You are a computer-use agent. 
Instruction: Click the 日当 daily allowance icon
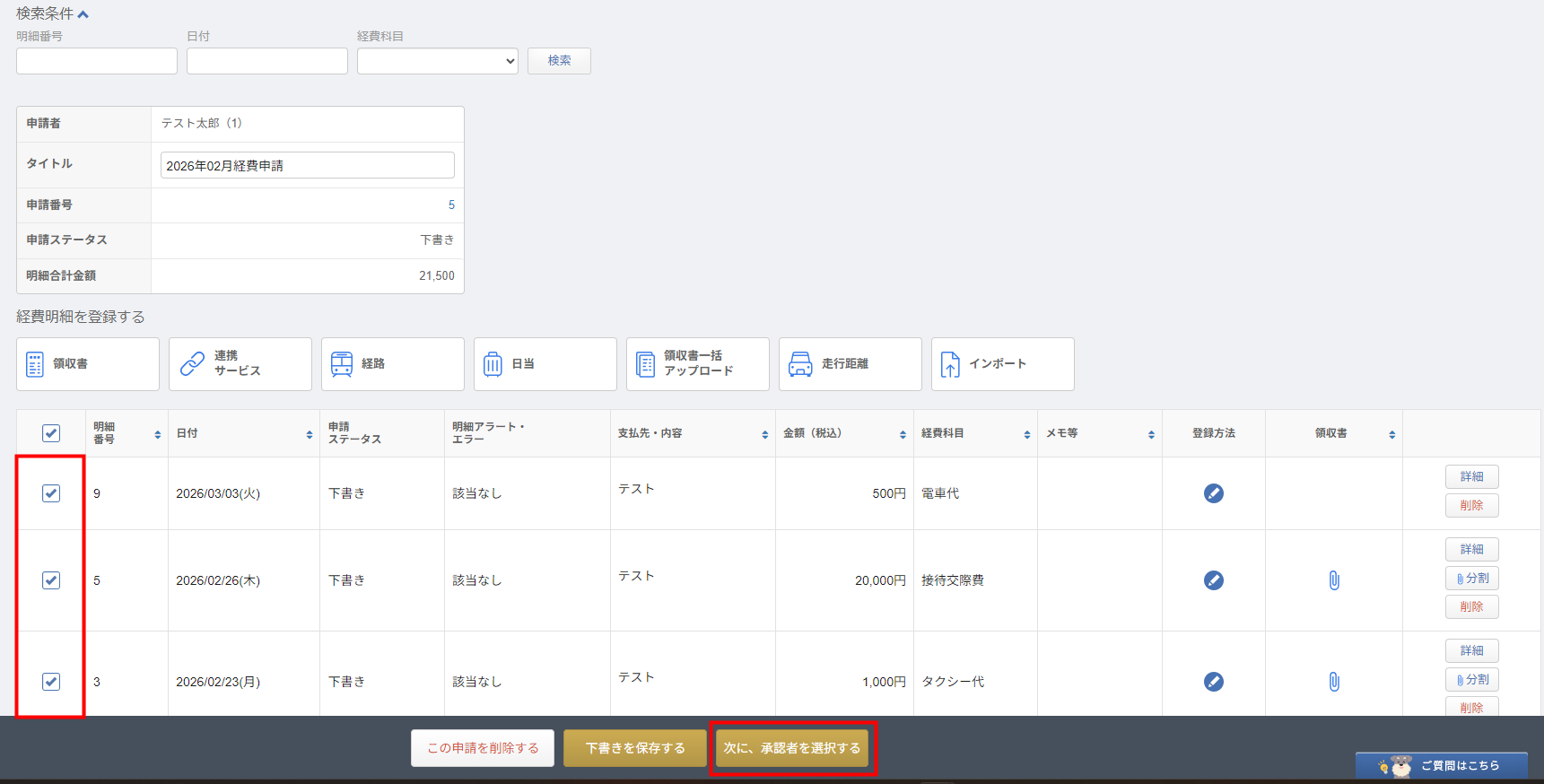coord(493,364)
